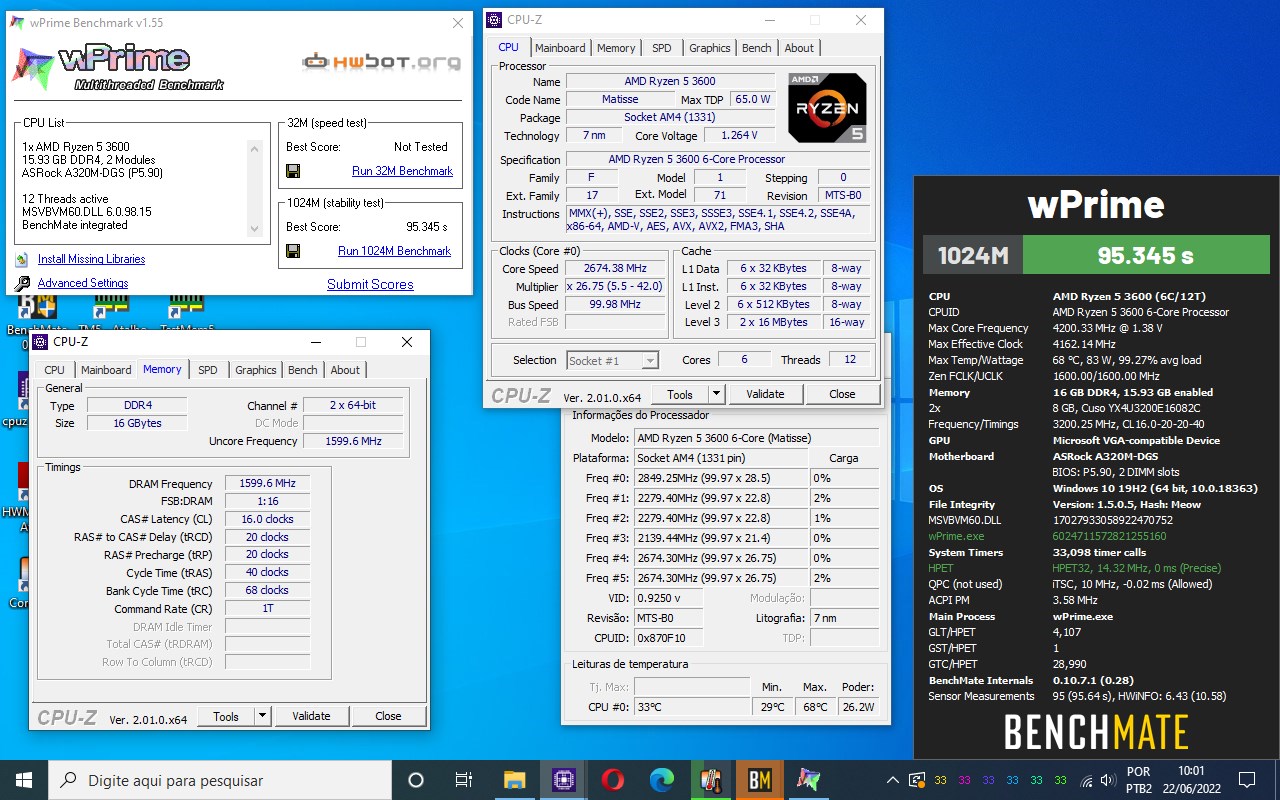Click the taskbar clock showing 10:01
Screen dimensions: 1280x800
pyautogui.click(x=1192, y=780)
